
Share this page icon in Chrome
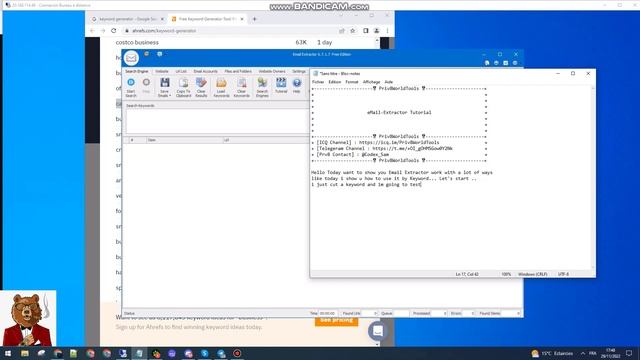pyautogui.click(x=342, y=31)
